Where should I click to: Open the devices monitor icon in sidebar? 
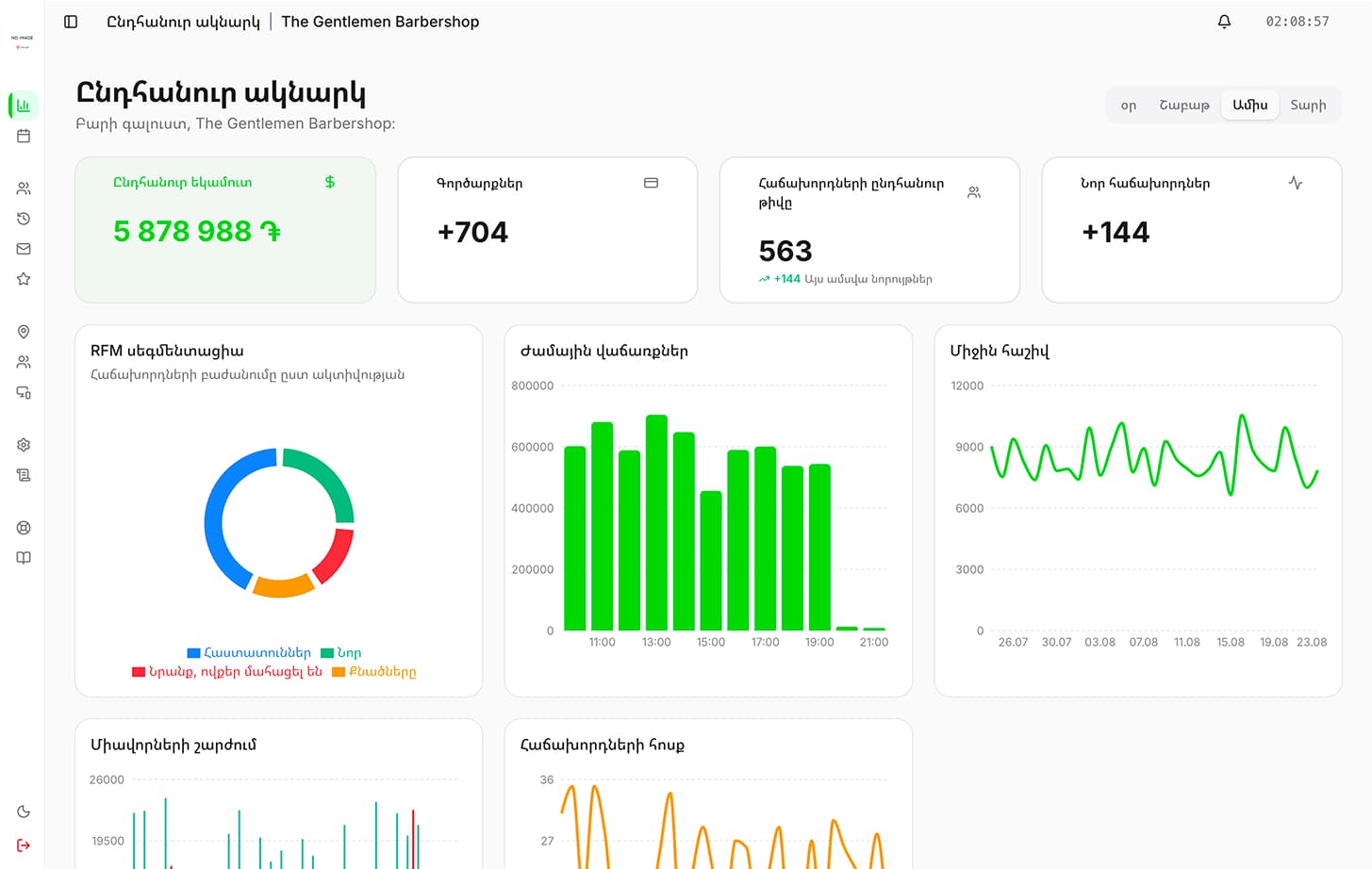[x=24, y=392]
